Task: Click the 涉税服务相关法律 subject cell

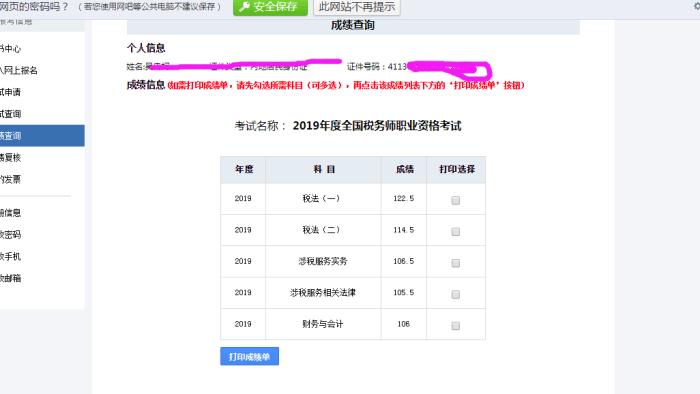Action: pos(323,293)
